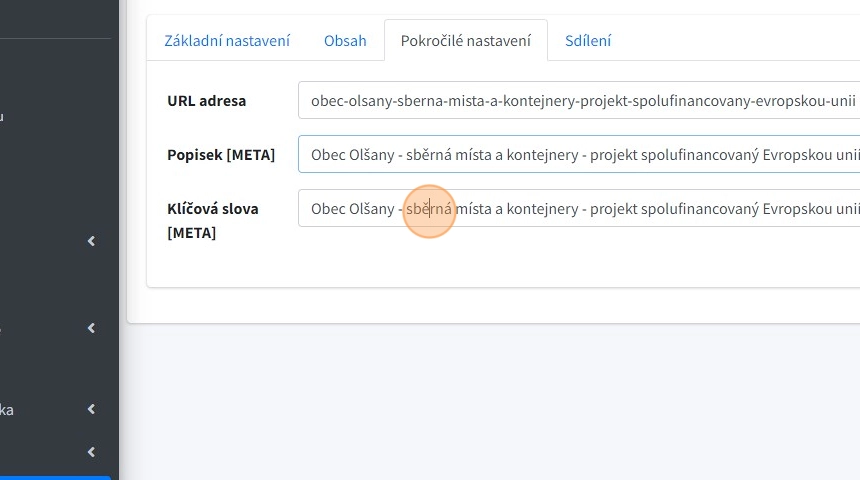The height and width of the screenshot is (480, 860).
Task: Click the Popisek [META] label
Action: coord(220,155)
